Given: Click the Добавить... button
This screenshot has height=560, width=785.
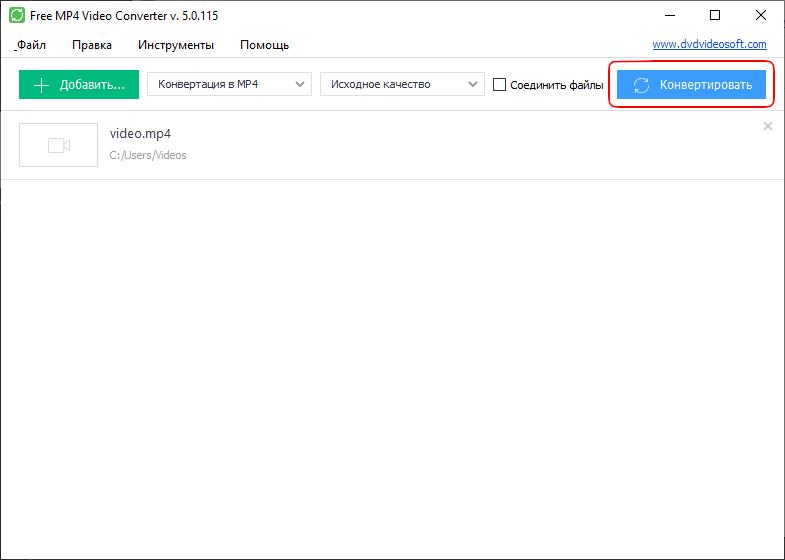Looking at the screenshot, I should (x=79, y=85).
